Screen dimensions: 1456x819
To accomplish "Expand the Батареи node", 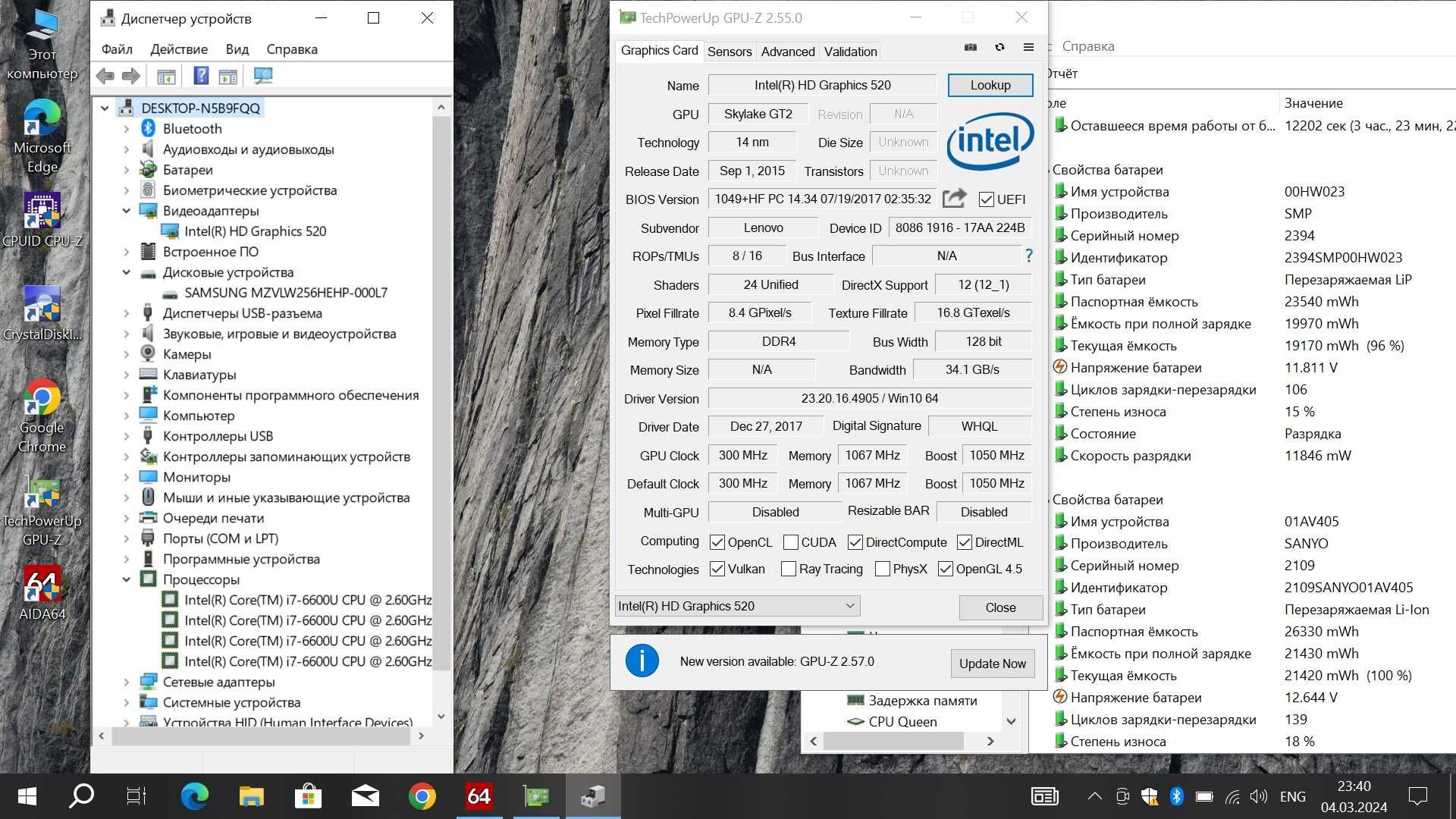I will 127,170.
